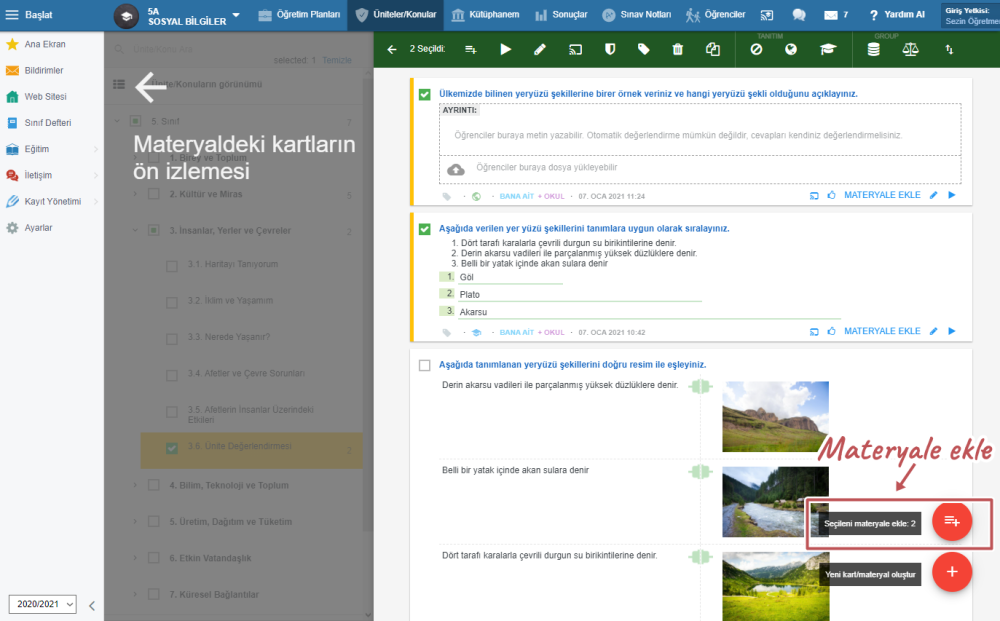Click MATERYALE EKLE on the ordering card
Screen dimensions: 1000x621
(882, 331)
